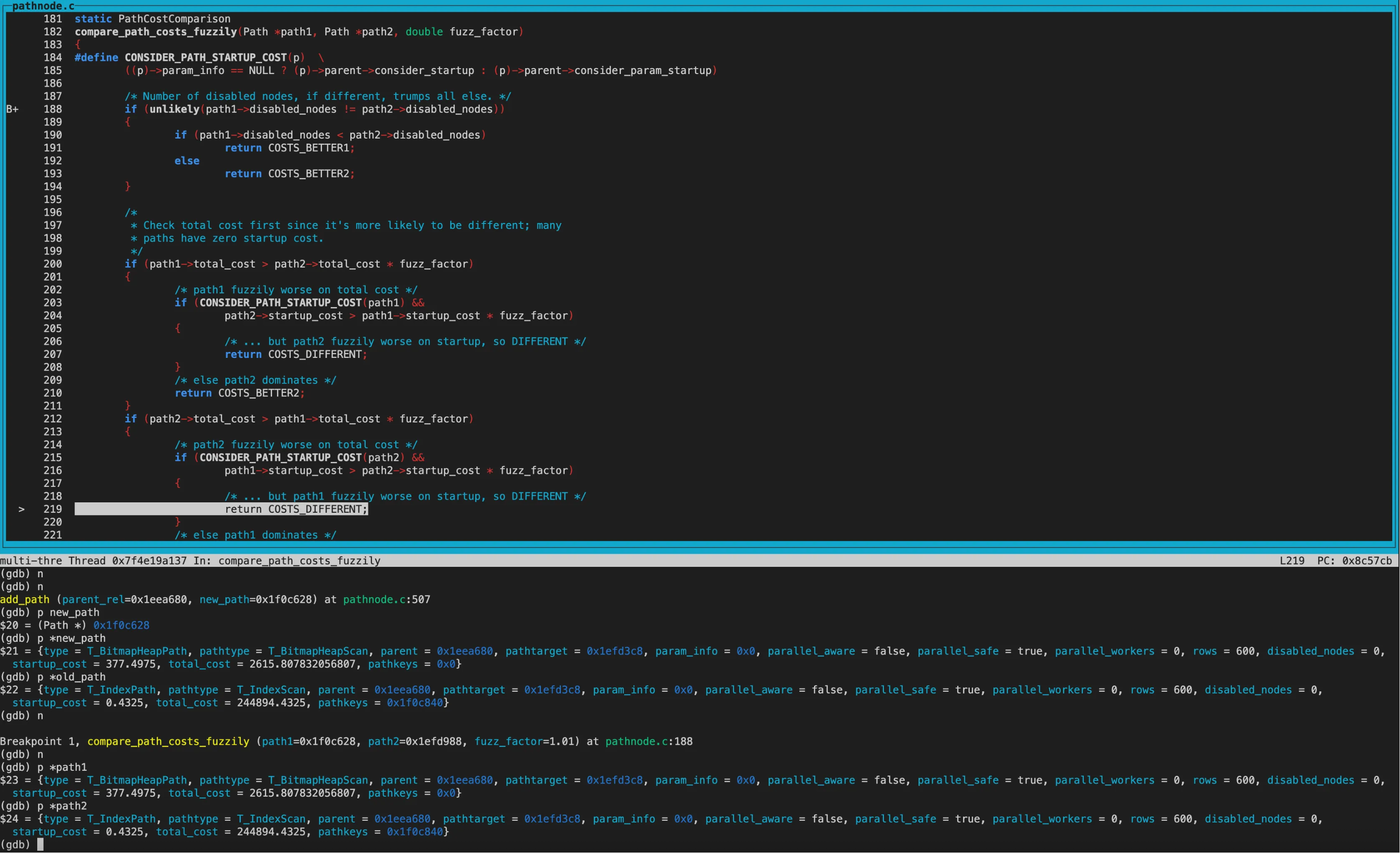Click the T_IndexPath type value in $24 output
The width and height of the screenshot is (1400, 853).
pos(121,819)
